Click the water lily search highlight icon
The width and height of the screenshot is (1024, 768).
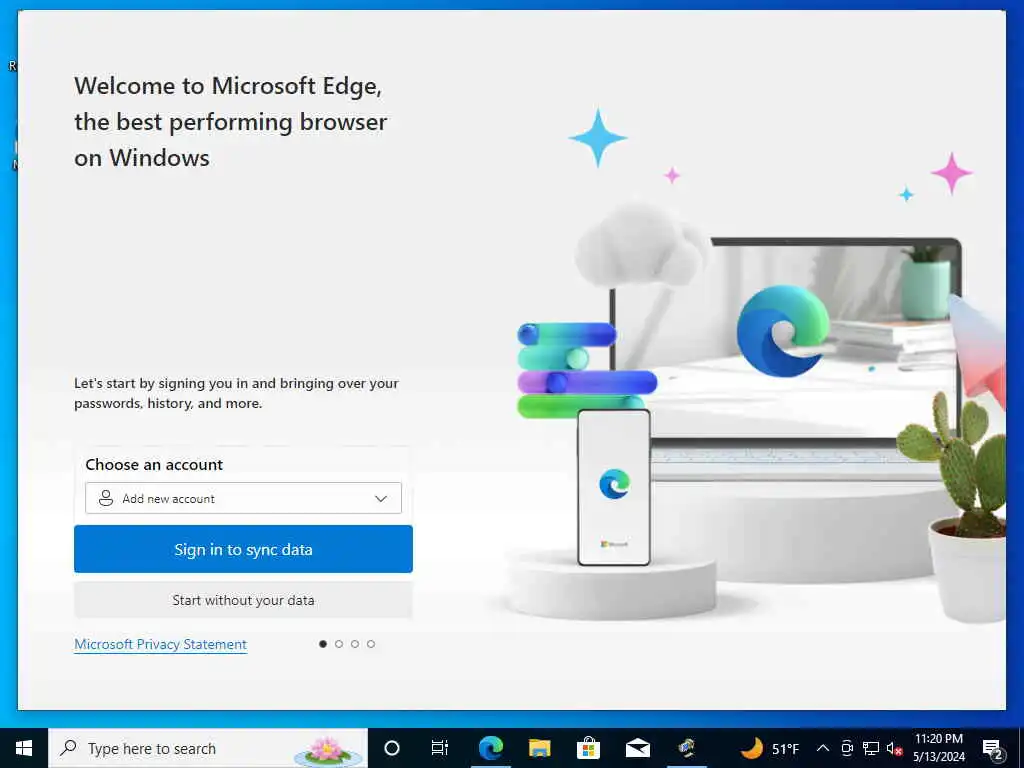(x=327, y=750)
